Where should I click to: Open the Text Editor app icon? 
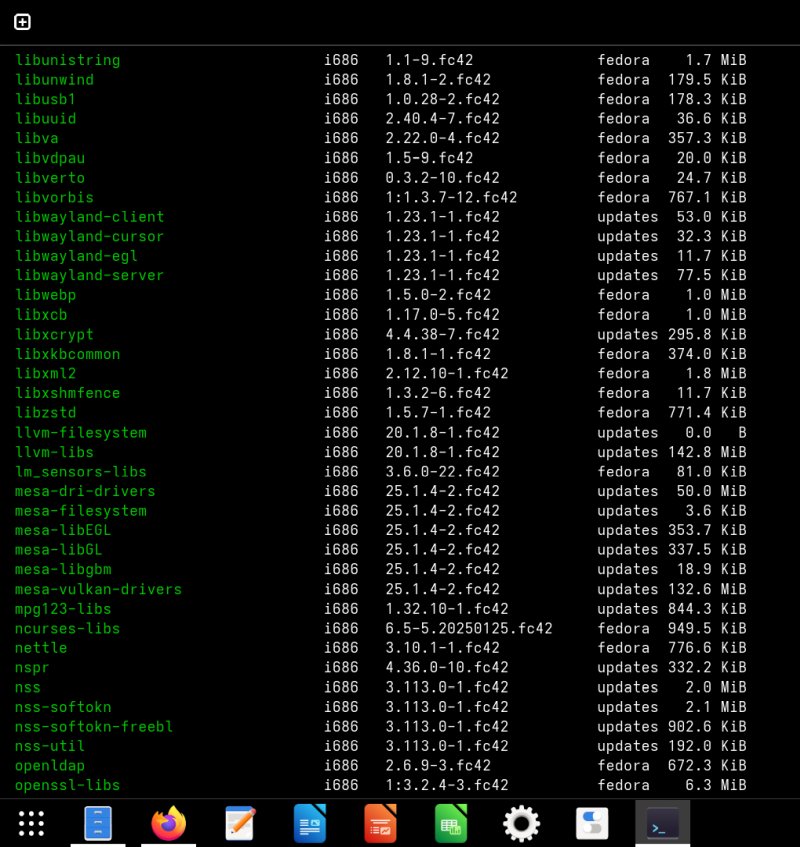[x=240, y=822]
